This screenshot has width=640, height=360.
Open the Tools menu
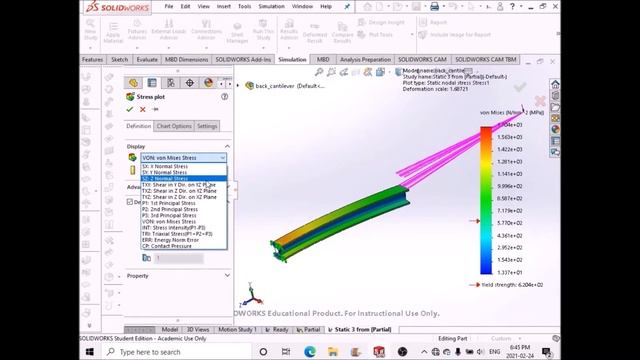tap(244, 7)
